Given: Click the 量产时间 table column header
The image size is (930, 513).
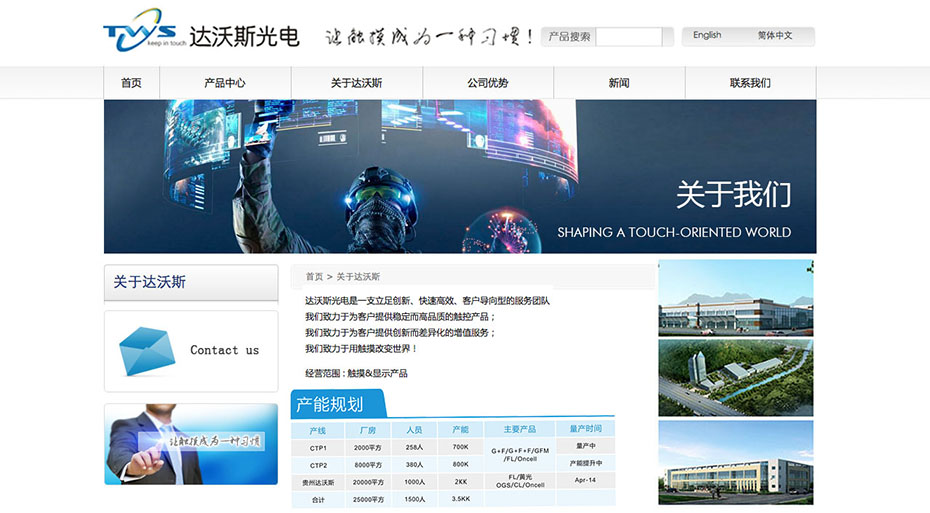Looking at the screenshot, I should (x=585, y=428).
